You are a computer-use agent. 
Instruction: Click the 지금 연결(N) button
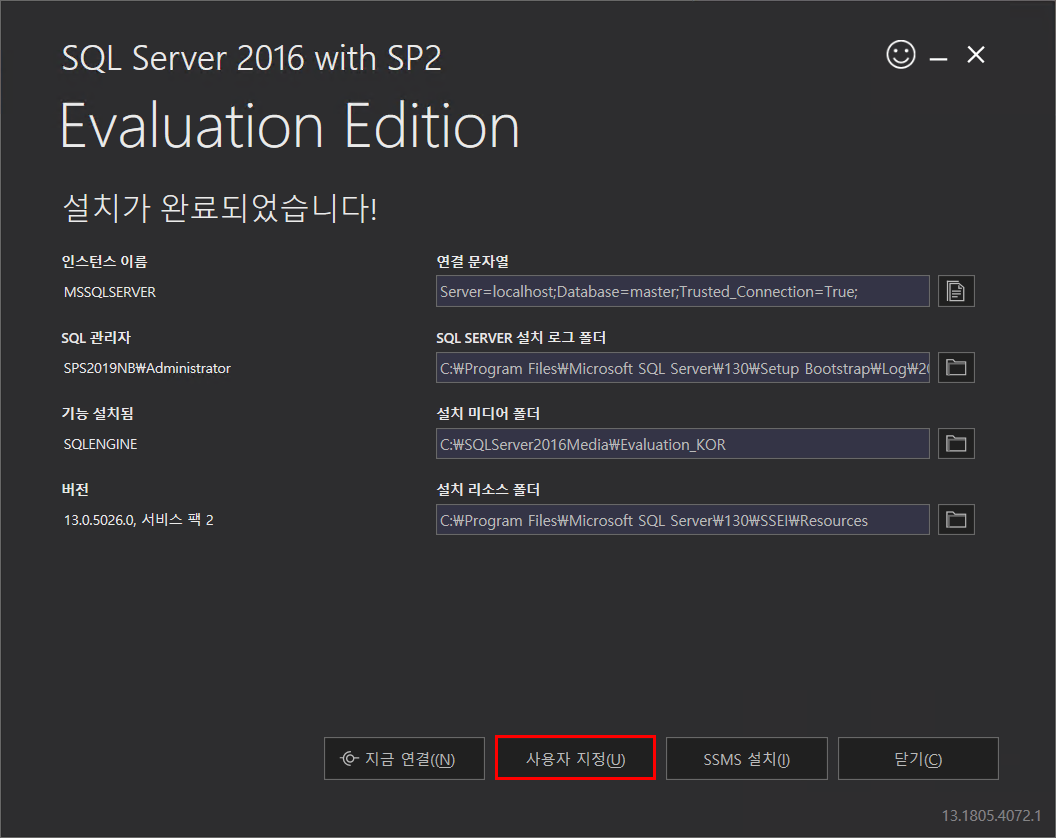(x=404, y=759)
